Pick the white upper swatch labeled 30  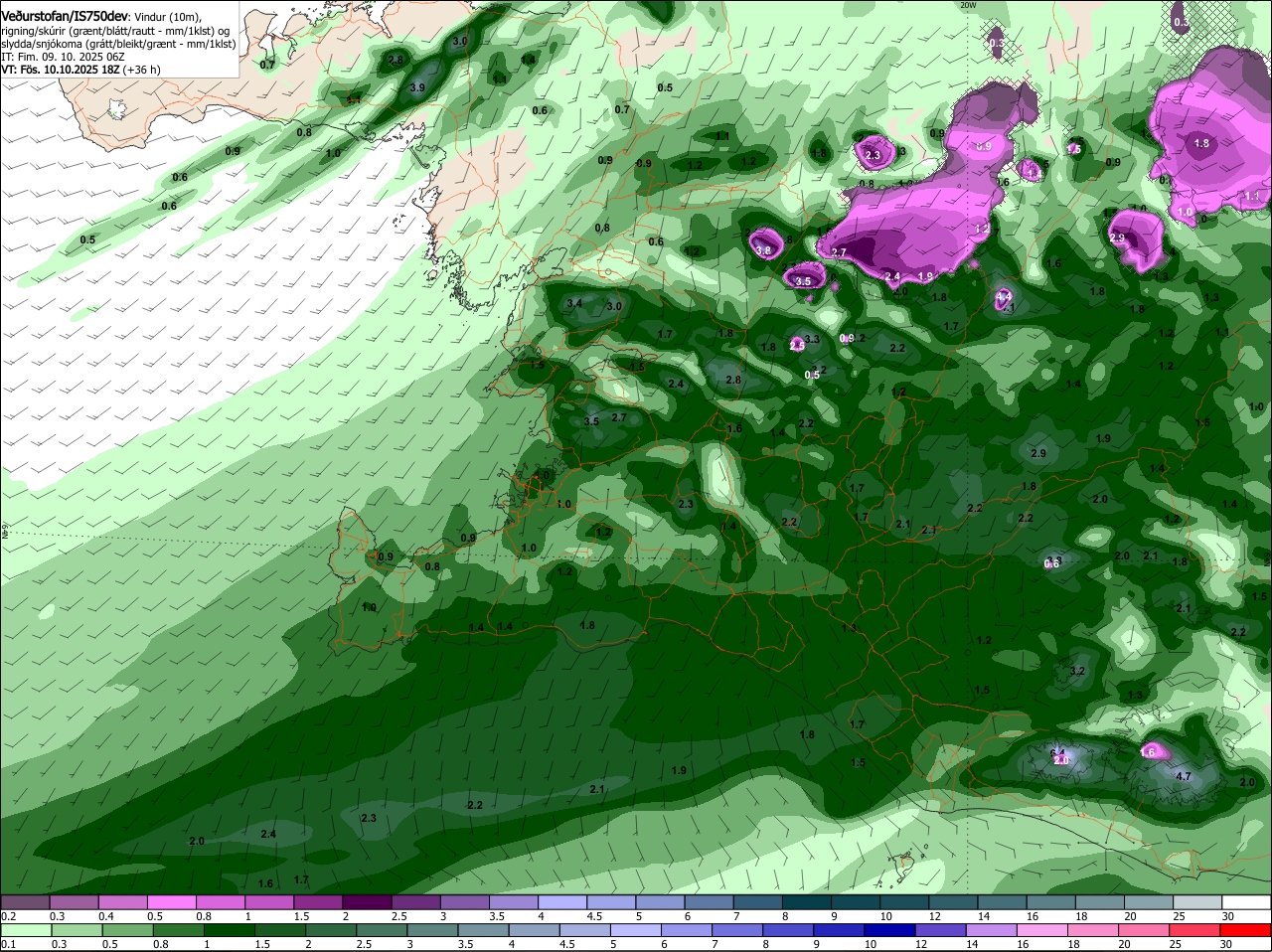1247,901
